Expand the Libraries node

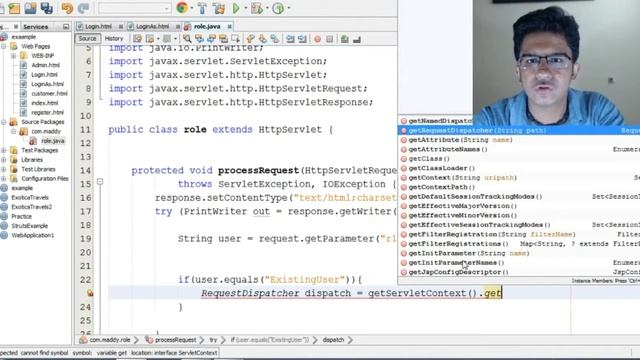4,160
